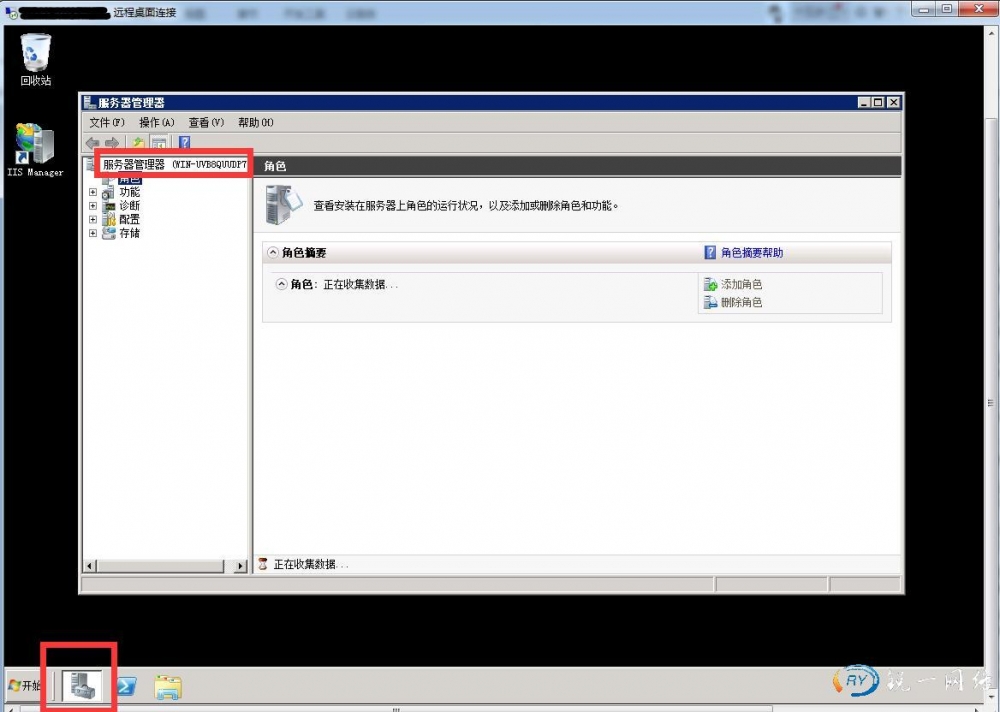Click the 添加角色 link
Screen dimensions: 1000x712
tap(741, 285)
